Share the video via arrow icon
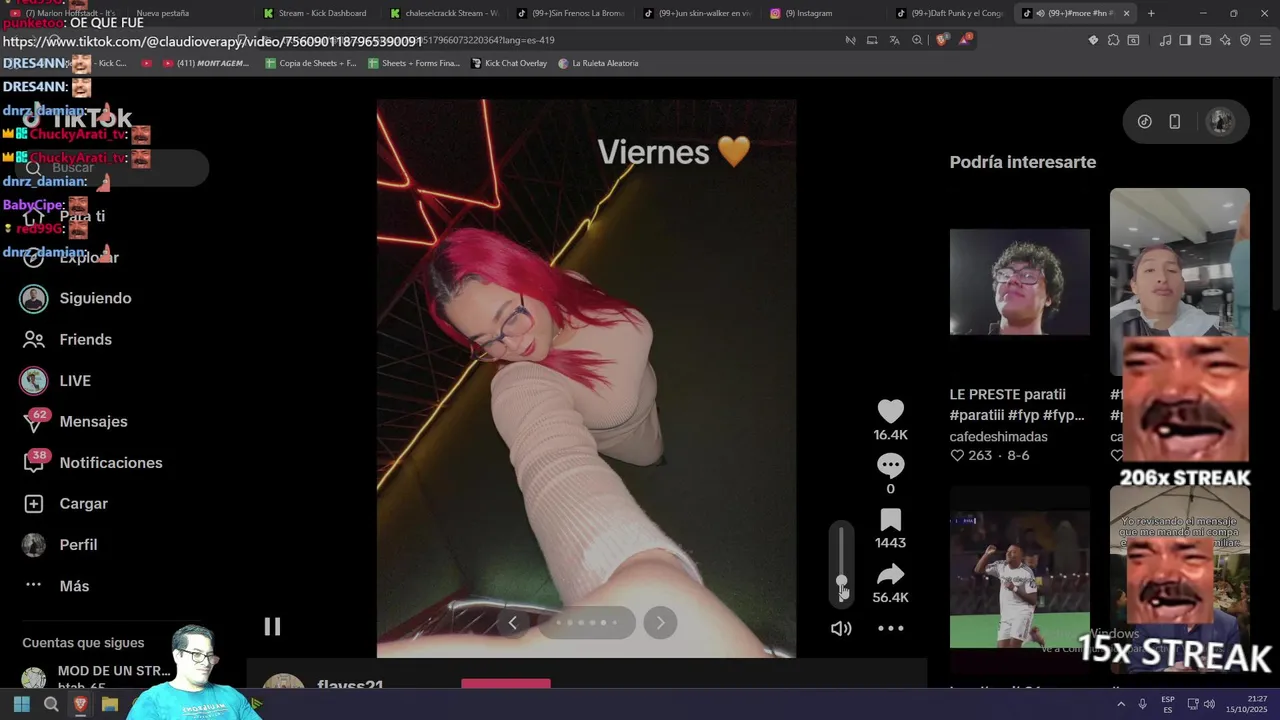This screenshot has width=1280, height=720. click(890, 575)
